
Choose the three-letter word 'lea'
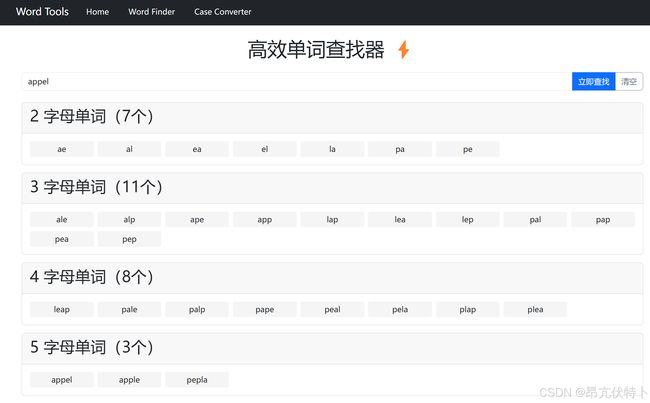click(400, 219)
